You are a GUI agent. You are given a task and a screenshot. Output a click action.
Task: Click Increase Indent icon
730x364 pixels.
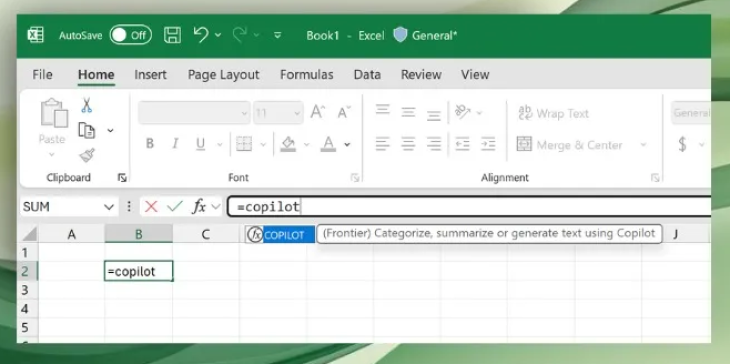pos(487,144)
